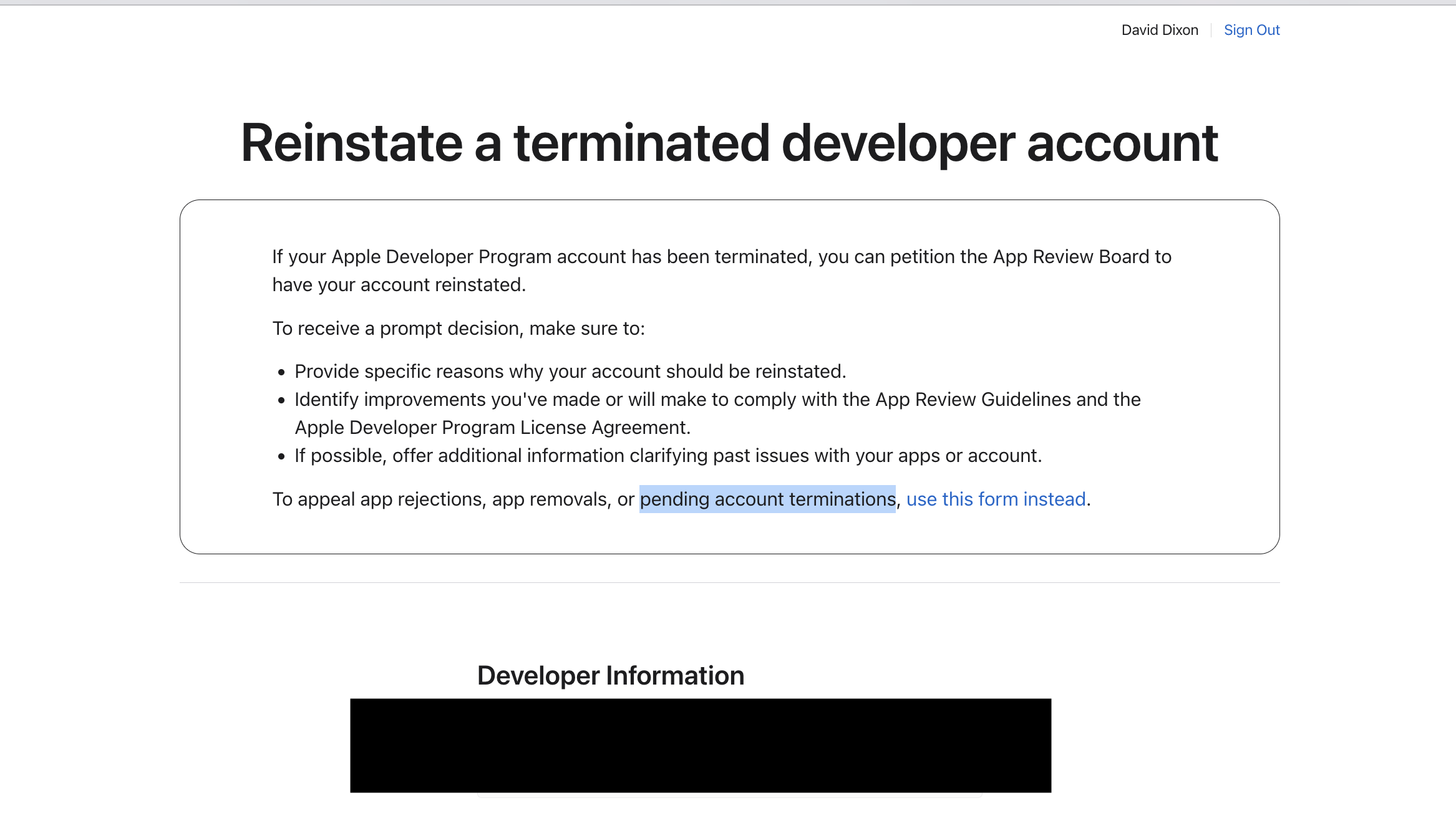Select the 'Provide specific reasons' bullet item
This screenshot has width=1456, height=813.
[x=570, y=371]
